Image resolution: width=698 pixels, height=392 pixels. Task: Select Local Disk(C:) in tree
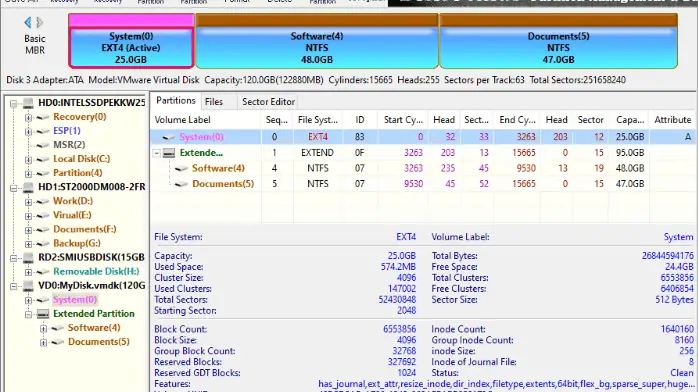click(81, 158)
